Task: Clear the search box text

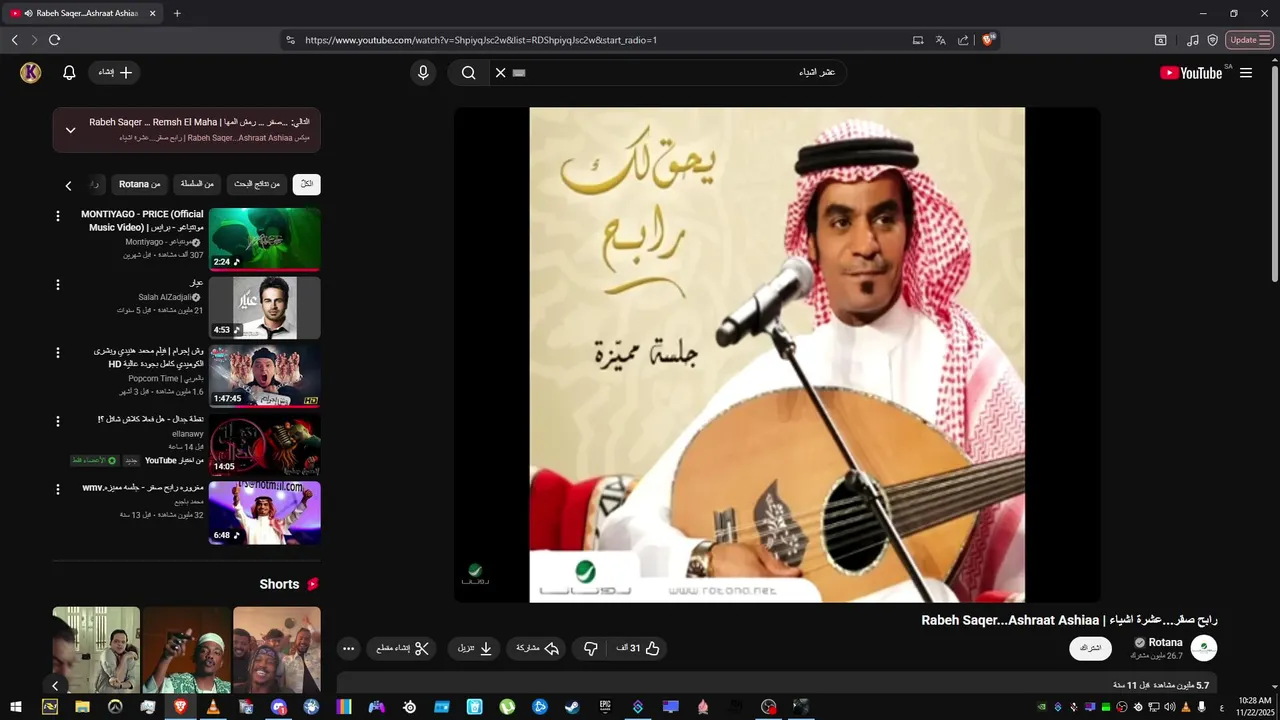Action: 500,73
